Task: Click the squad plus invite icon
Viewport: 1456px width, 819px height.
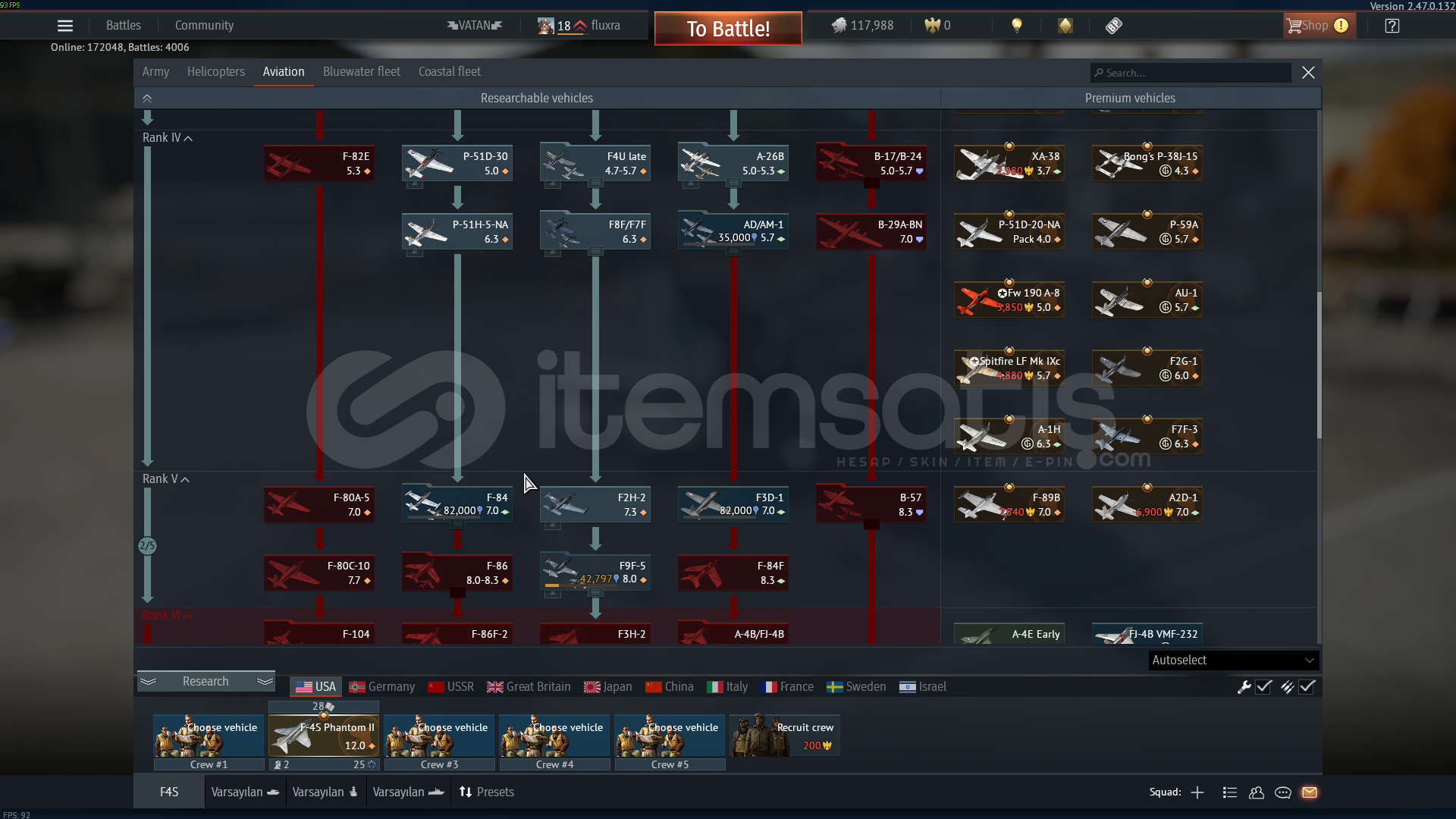Action: (1197, 792)
